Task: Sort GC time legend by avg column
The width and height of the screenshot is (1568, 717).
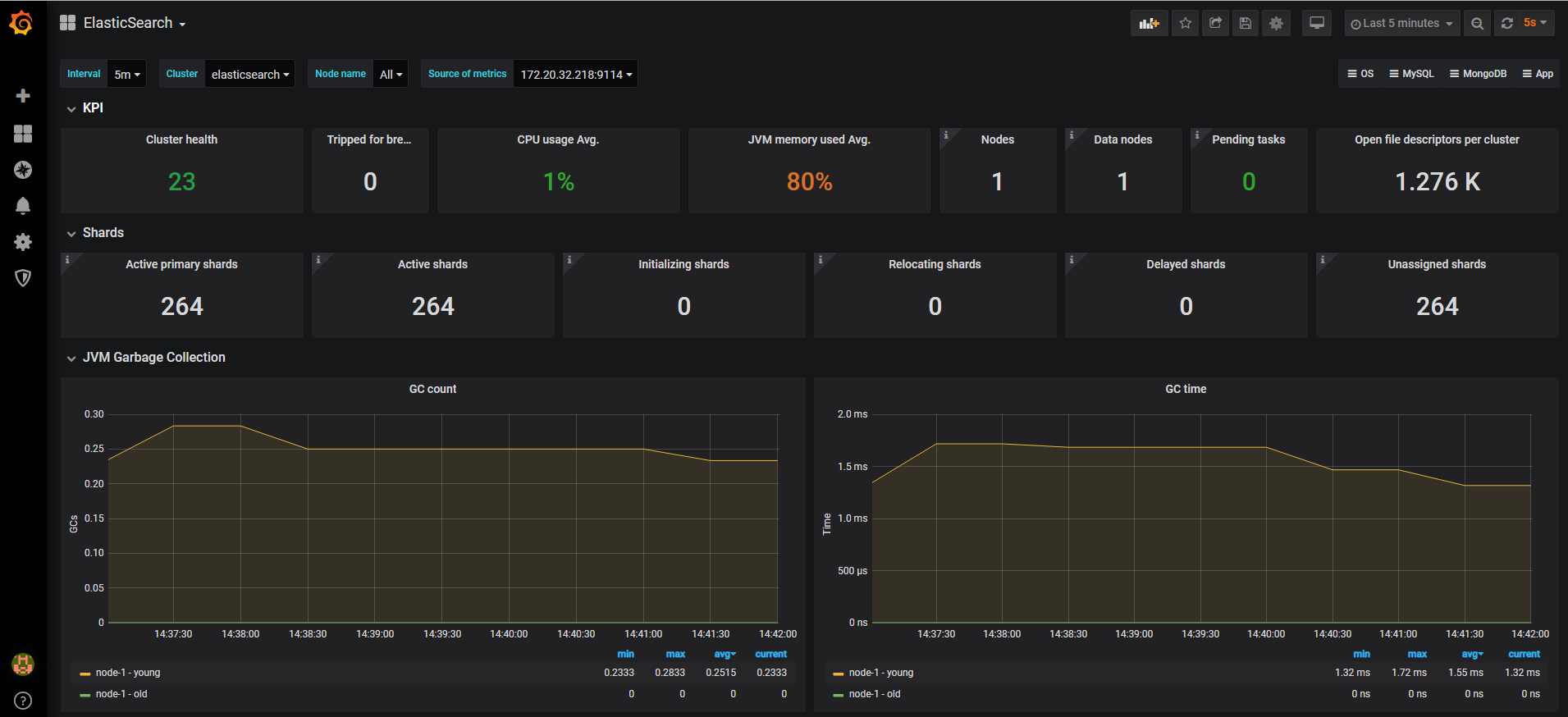Action: pyautogui.click(x=1473, y=654)
